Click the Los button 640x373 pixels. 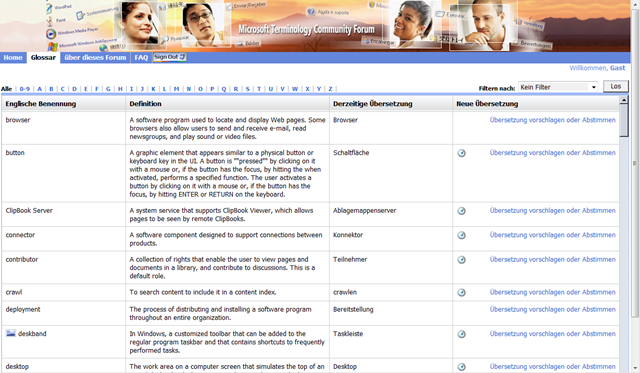[616, 87]
